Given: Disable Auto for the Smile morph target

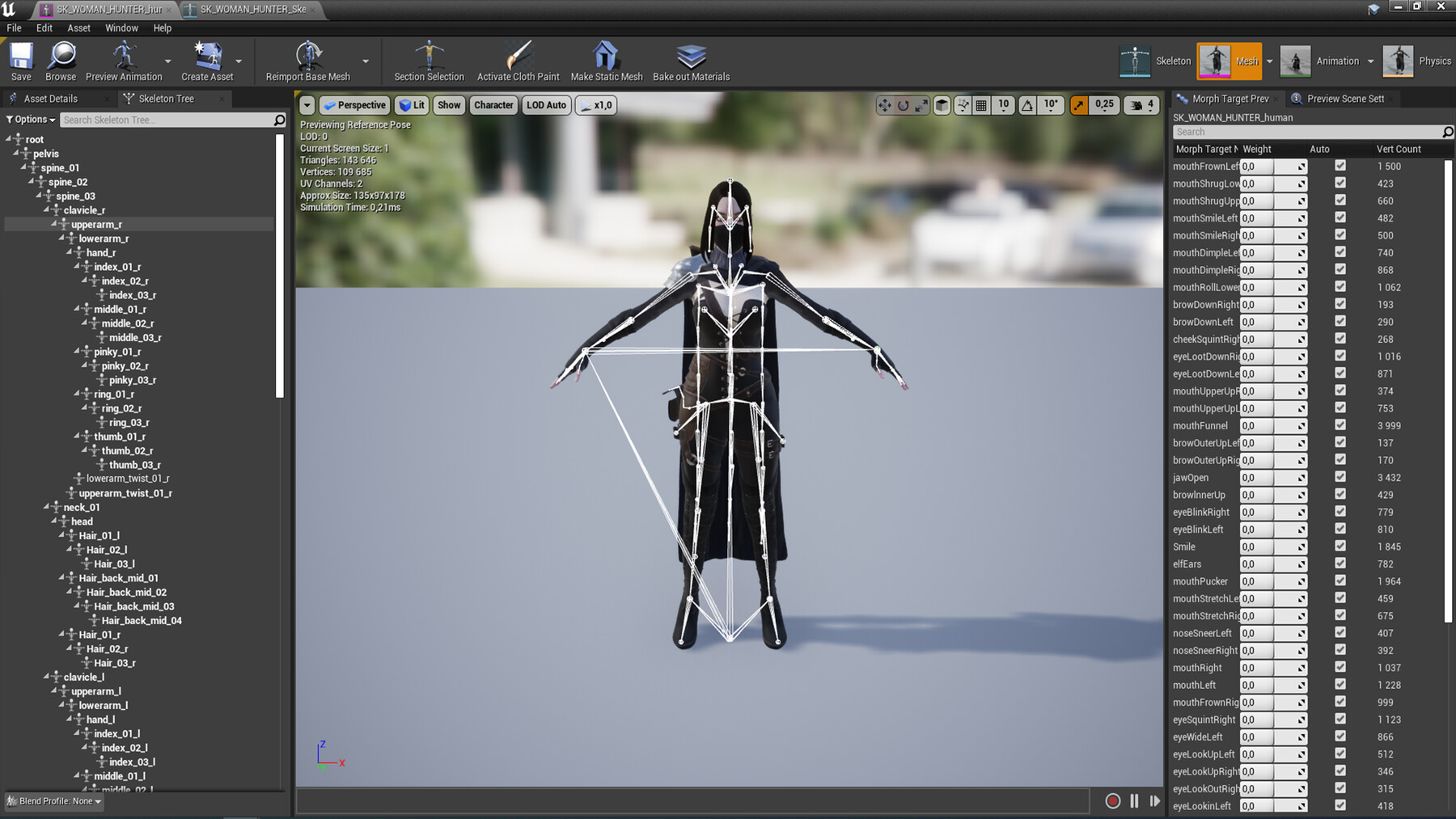Looking at the screenshot, I should 1340,547.
